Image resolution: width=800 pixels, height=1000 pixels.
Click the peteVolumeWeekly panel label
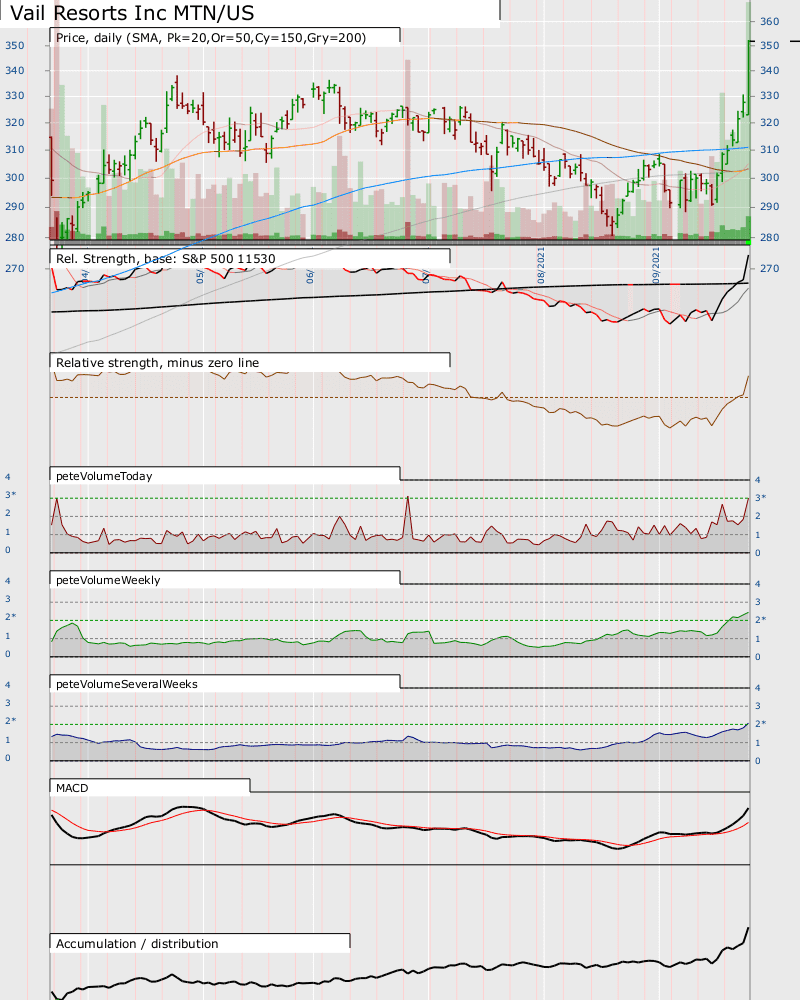(x=108, y=580)
